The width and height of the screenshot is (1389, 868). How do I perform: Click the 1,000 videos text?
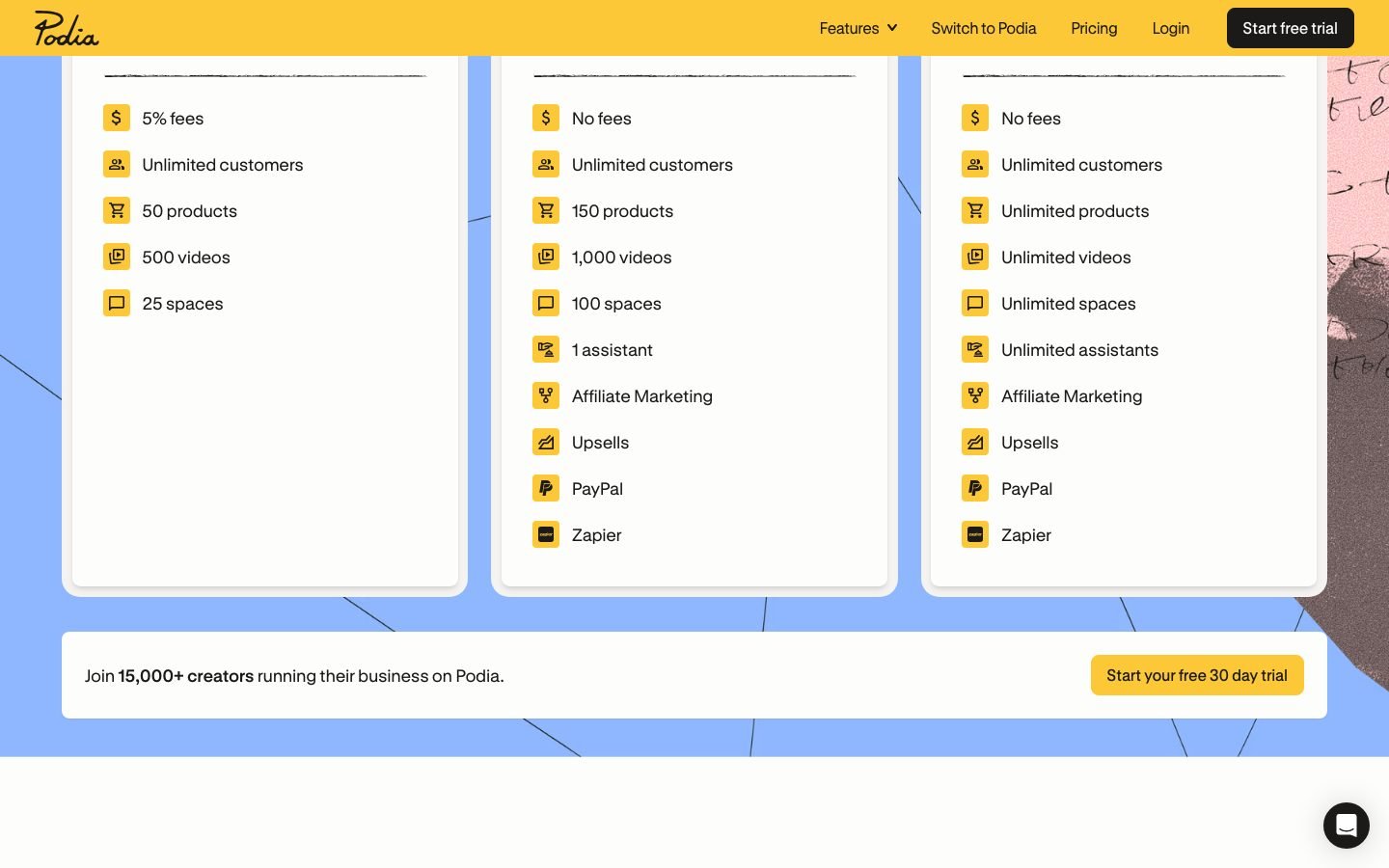(621, 258)
